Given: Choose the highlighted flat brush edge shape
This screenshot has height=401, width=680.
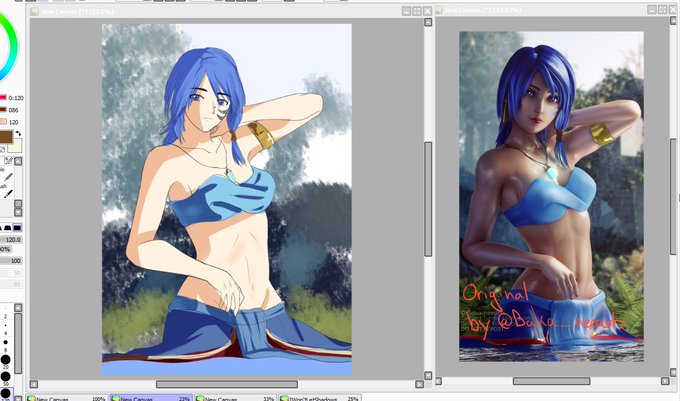Looking at the screenshot, I should tap(17, 228).
